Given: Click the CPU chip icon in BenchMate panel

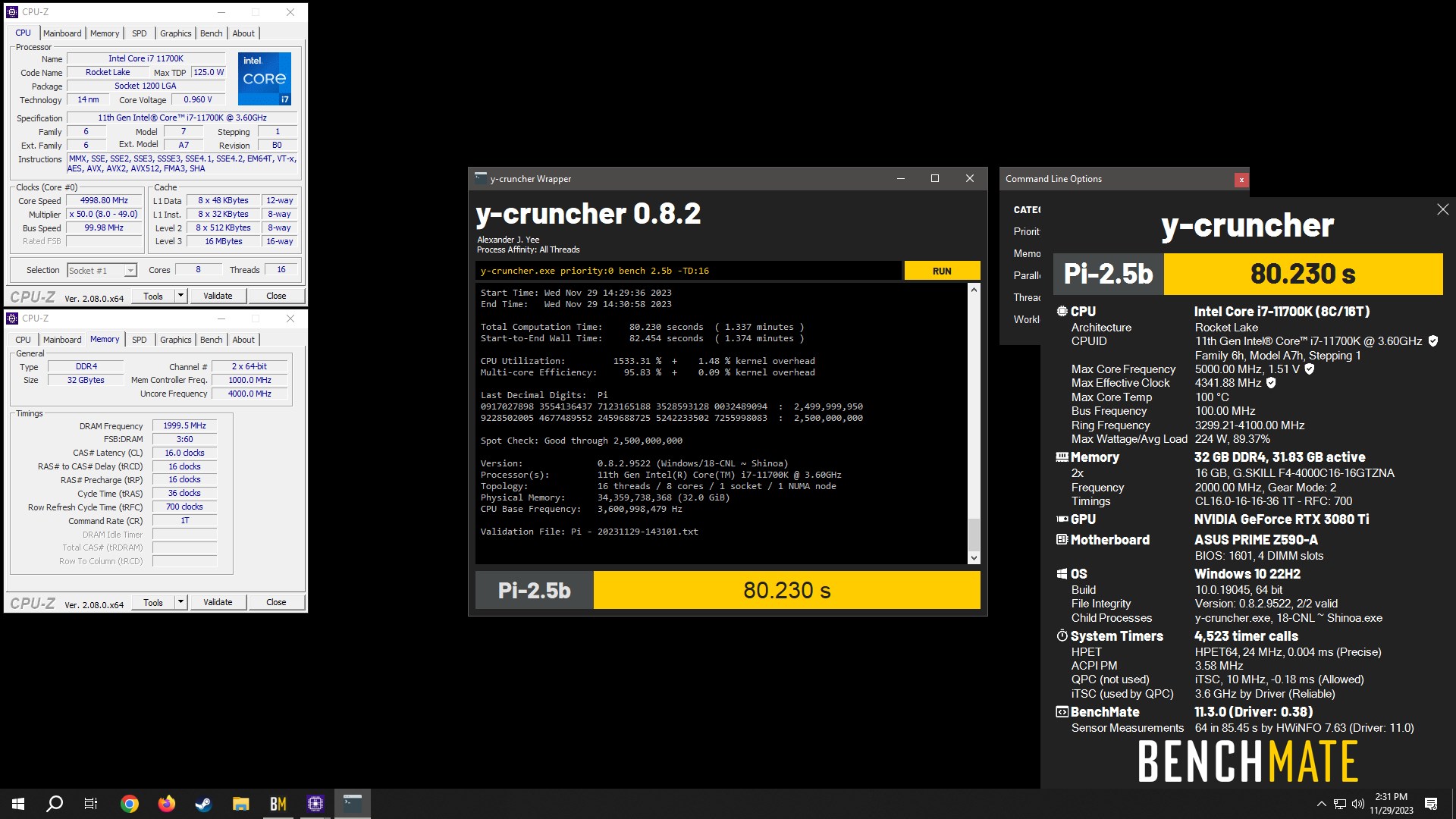Looking at the screenshot, I should 1062,312.
